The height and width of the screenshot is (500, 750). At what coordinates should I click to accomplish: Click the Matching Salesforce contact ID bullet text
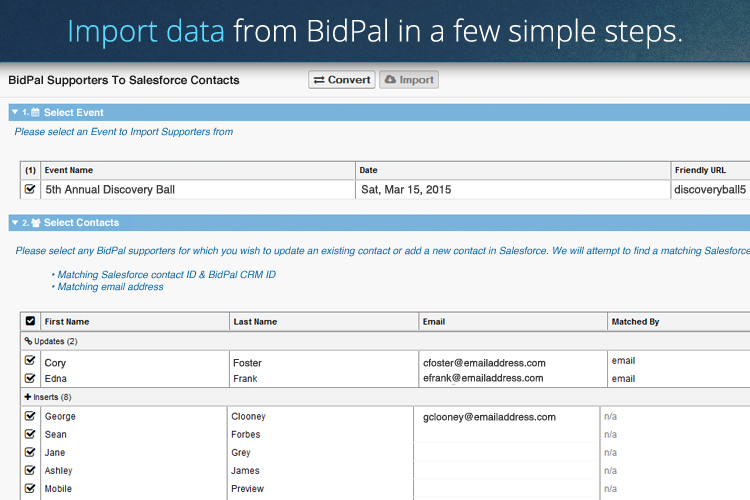(166, 275)
